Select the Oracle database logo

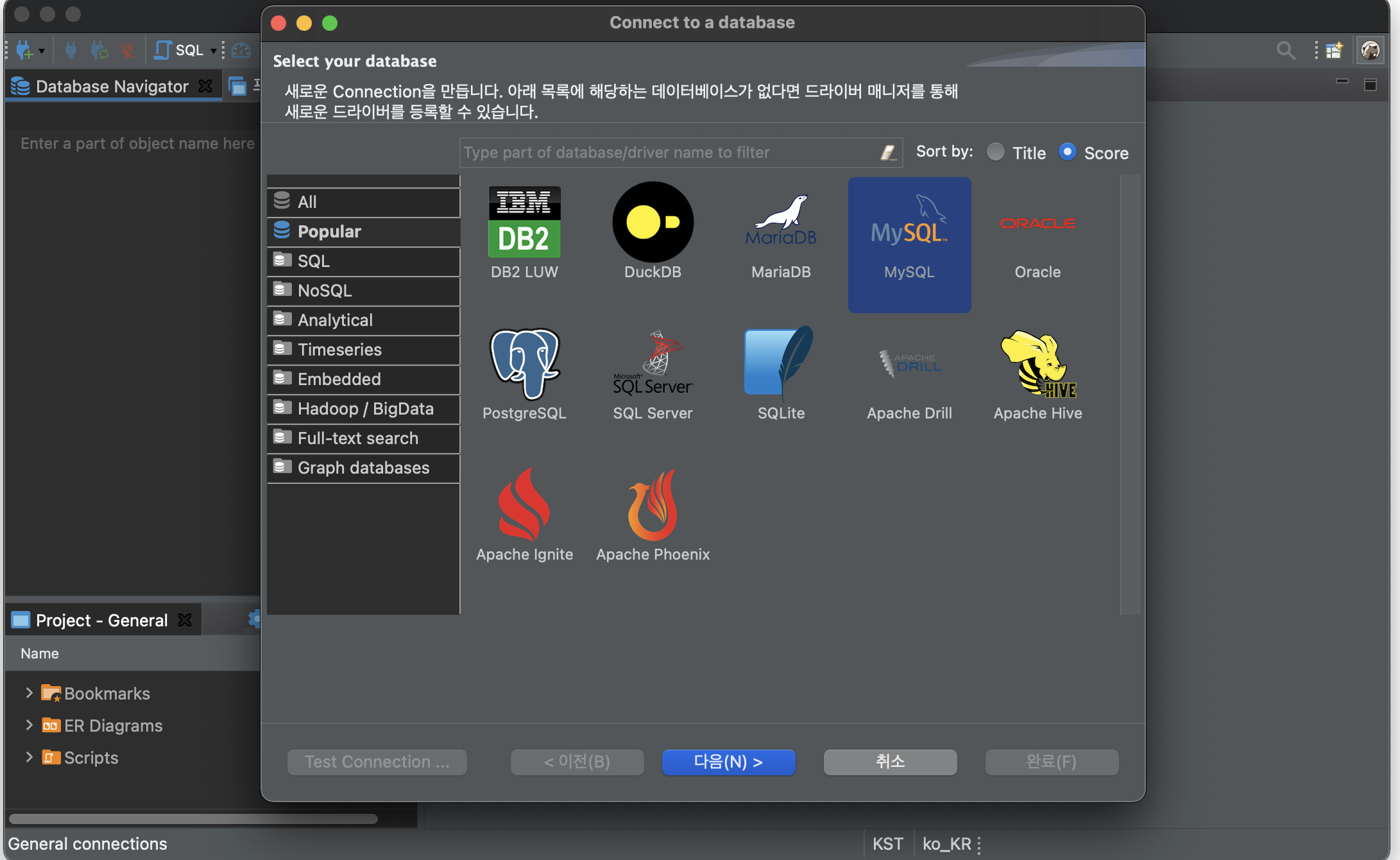pos(1037,223)
